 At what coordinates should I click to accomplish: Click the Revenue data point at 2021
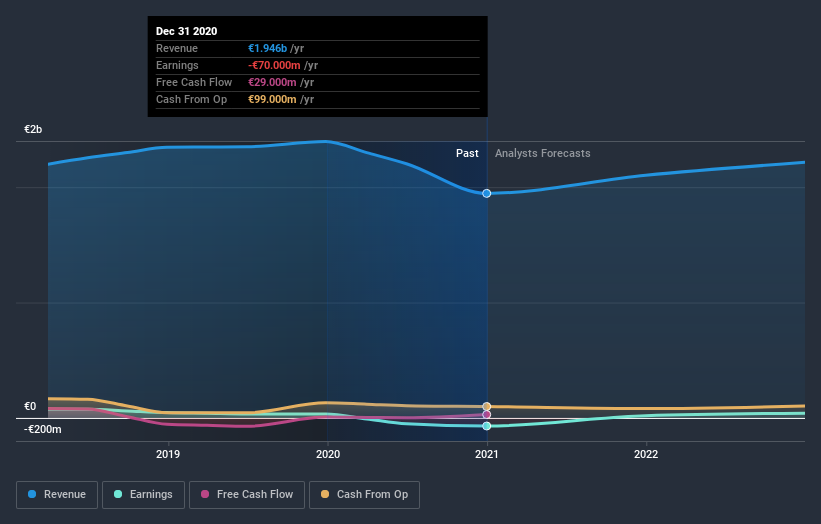[486, 194]
